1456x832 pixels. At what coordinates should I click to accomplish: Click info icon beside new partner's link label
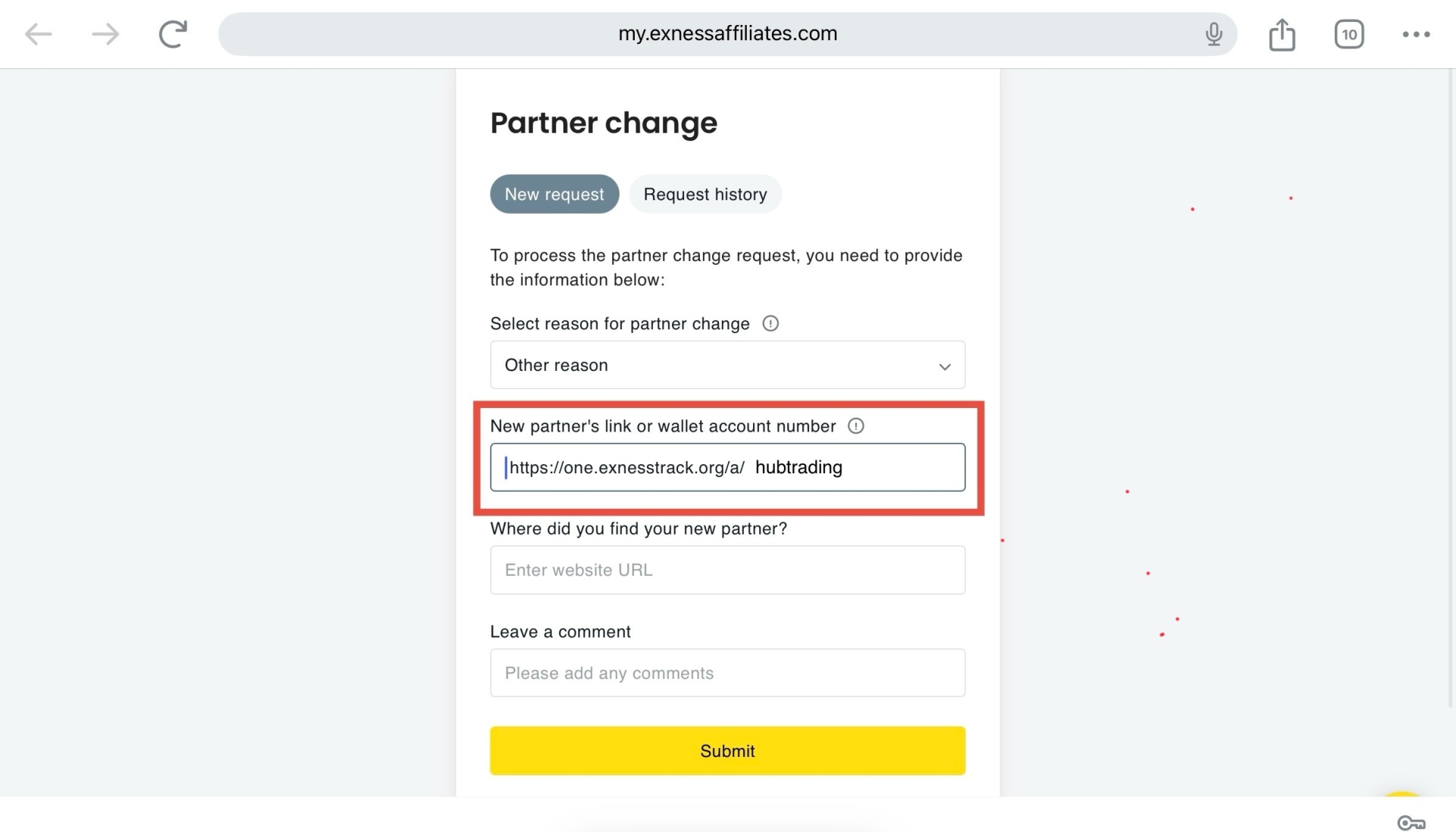tap(856, 426)
